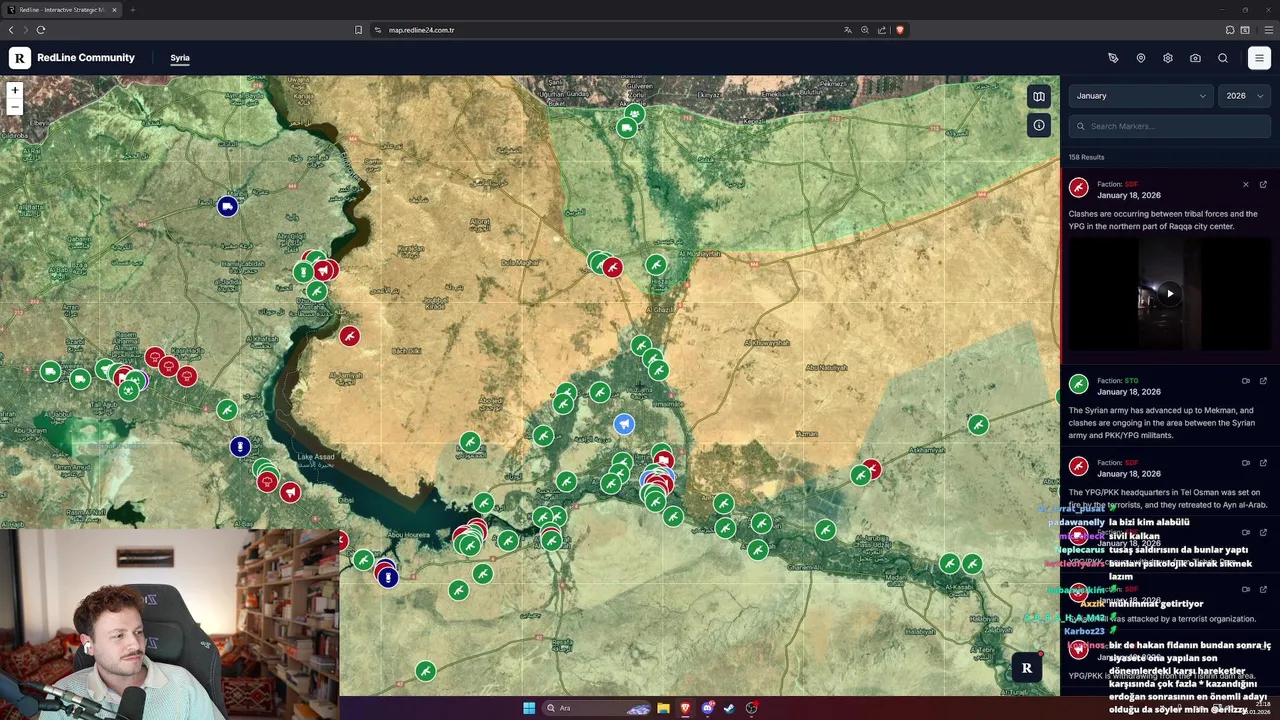
Task: Open the drawing pen tool in header
Action: (x=1113, y=58)
